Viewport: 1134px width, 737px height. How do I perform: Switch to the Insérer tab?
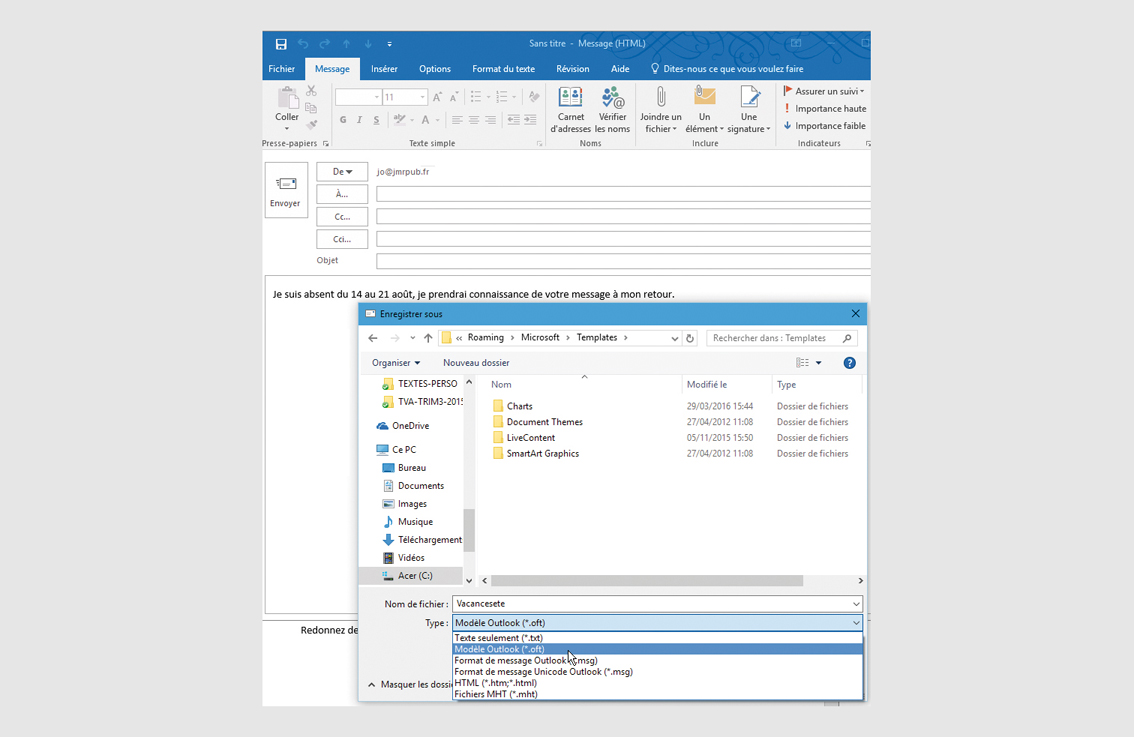(384, 69)
